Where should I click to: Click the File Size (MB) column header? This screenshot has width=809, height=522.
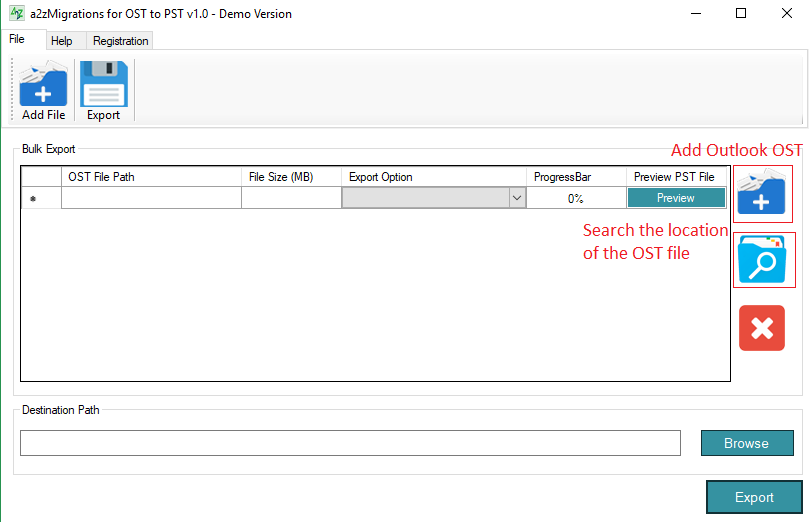292,177
